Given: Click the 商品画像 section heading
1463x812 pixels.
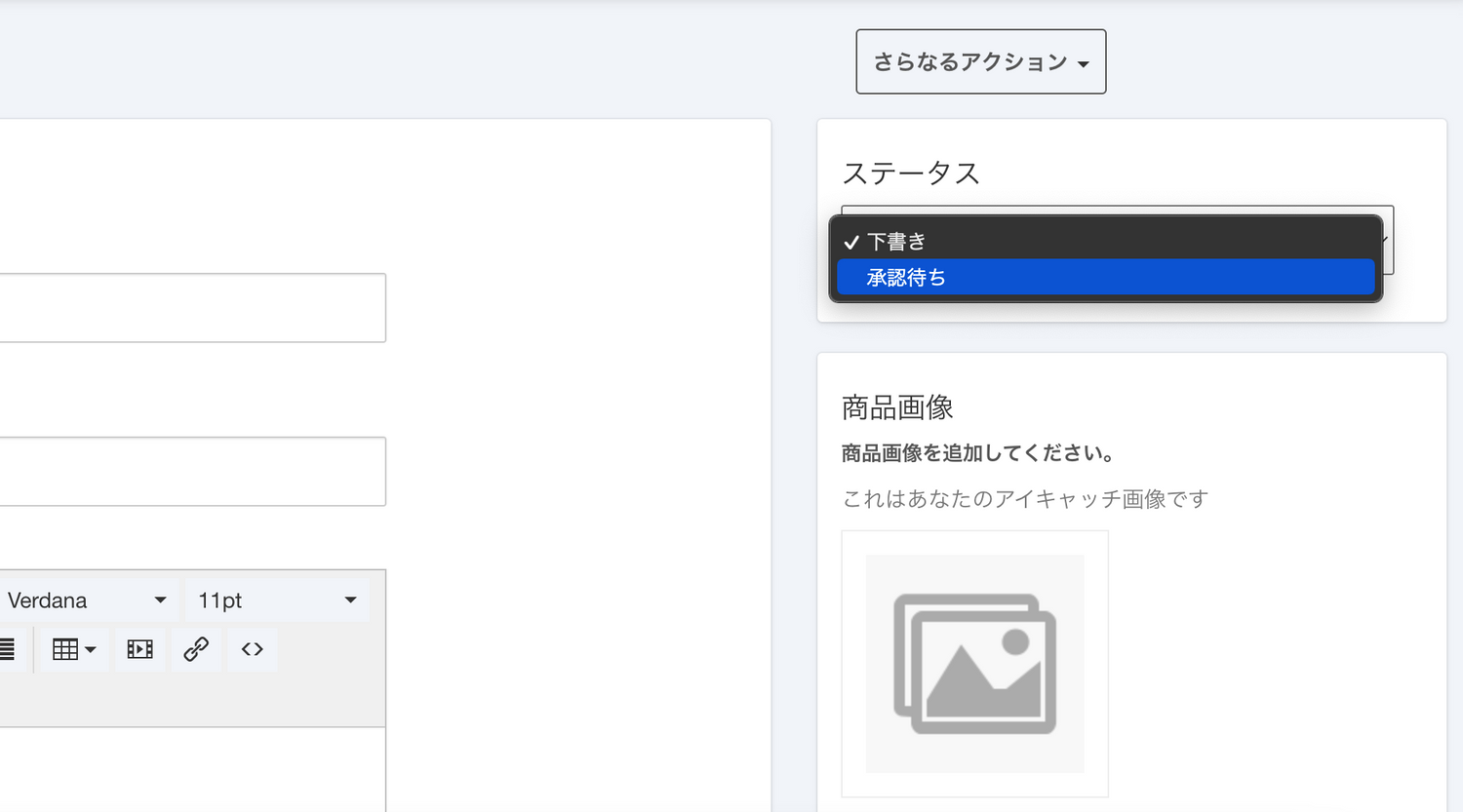Looking at the screenshot, I should click(897, 406).
